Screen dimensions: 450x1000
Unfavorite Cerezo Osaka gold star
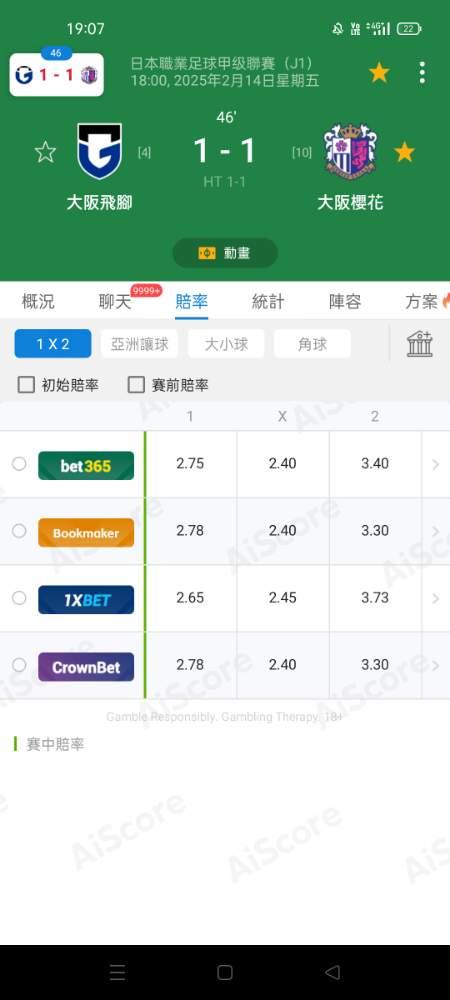click(404, 152)
